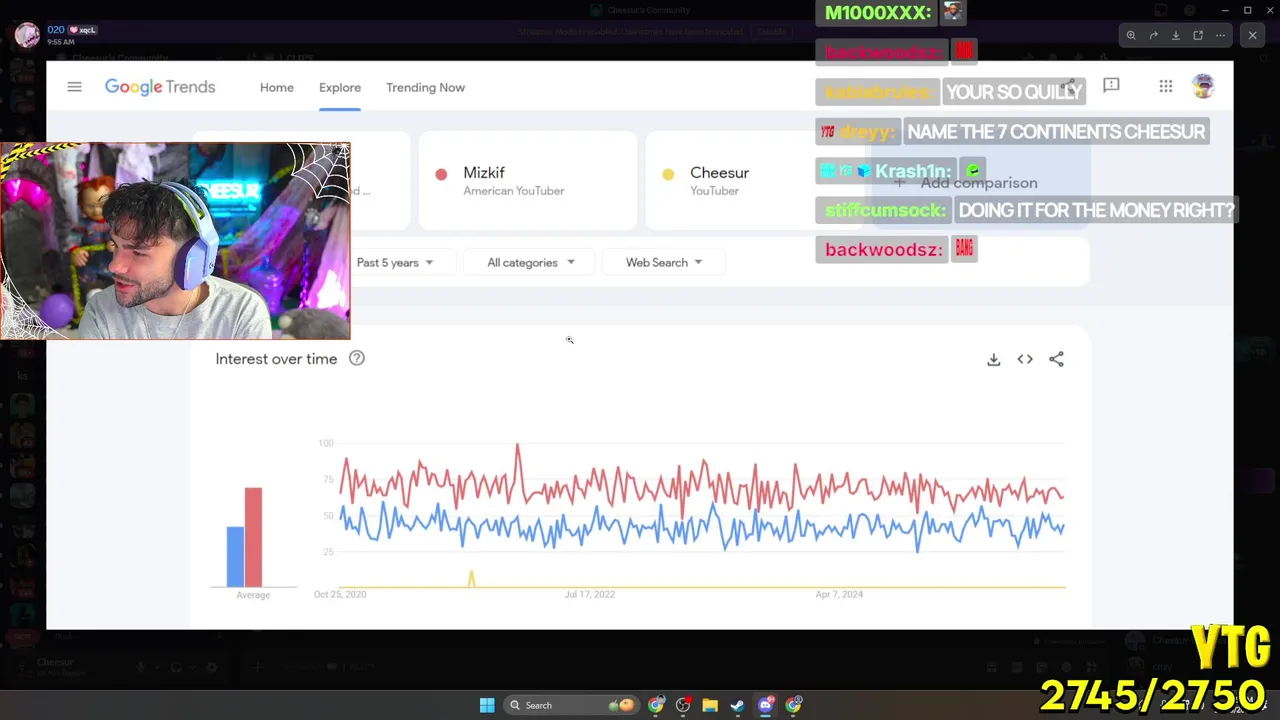Open the Past 5 years time dropdown
This screenshot has width=1280, height=720.
coord(395,262)
